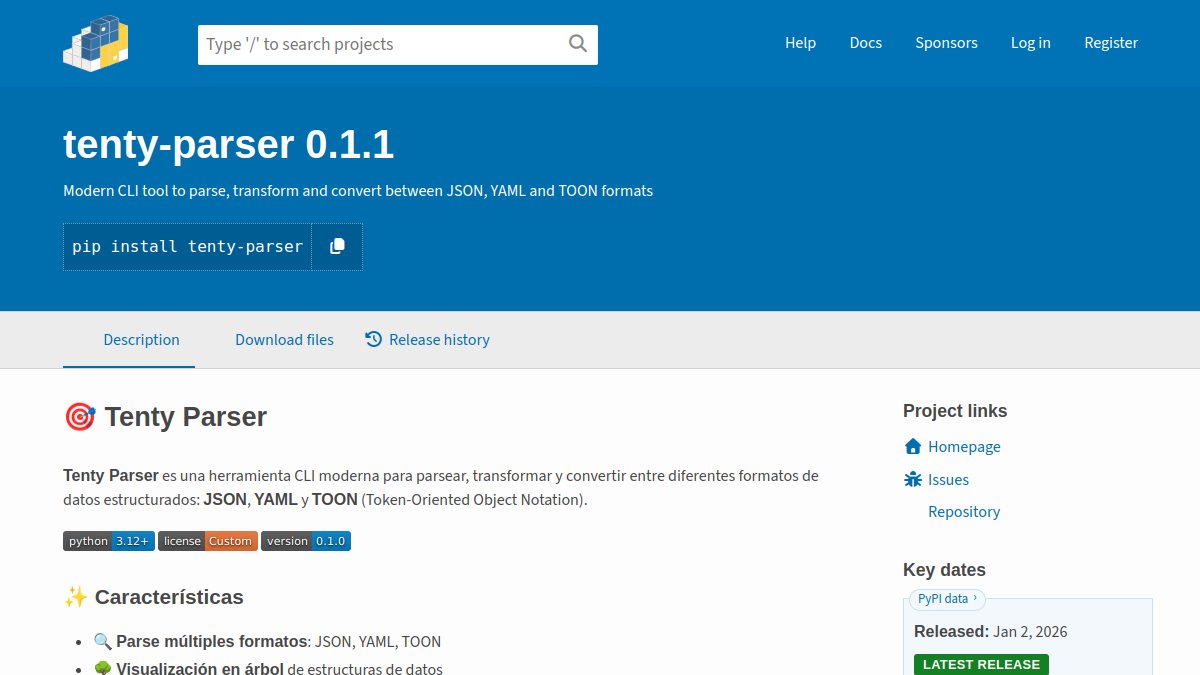Go to the Sponsors page

pos(946,43)
